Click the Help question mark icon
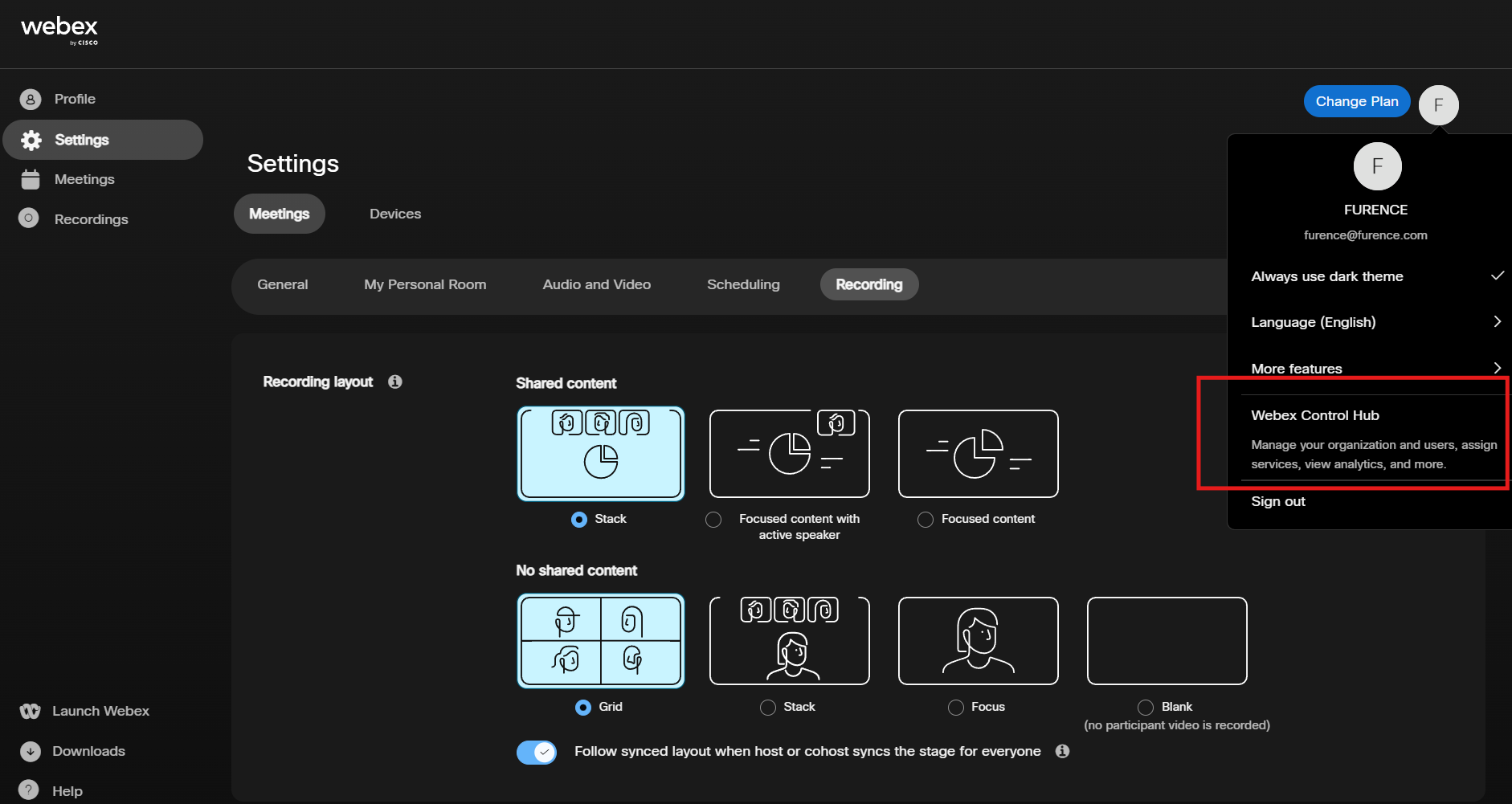Viewport: 1512px width, 804px height. pos(29,790)
